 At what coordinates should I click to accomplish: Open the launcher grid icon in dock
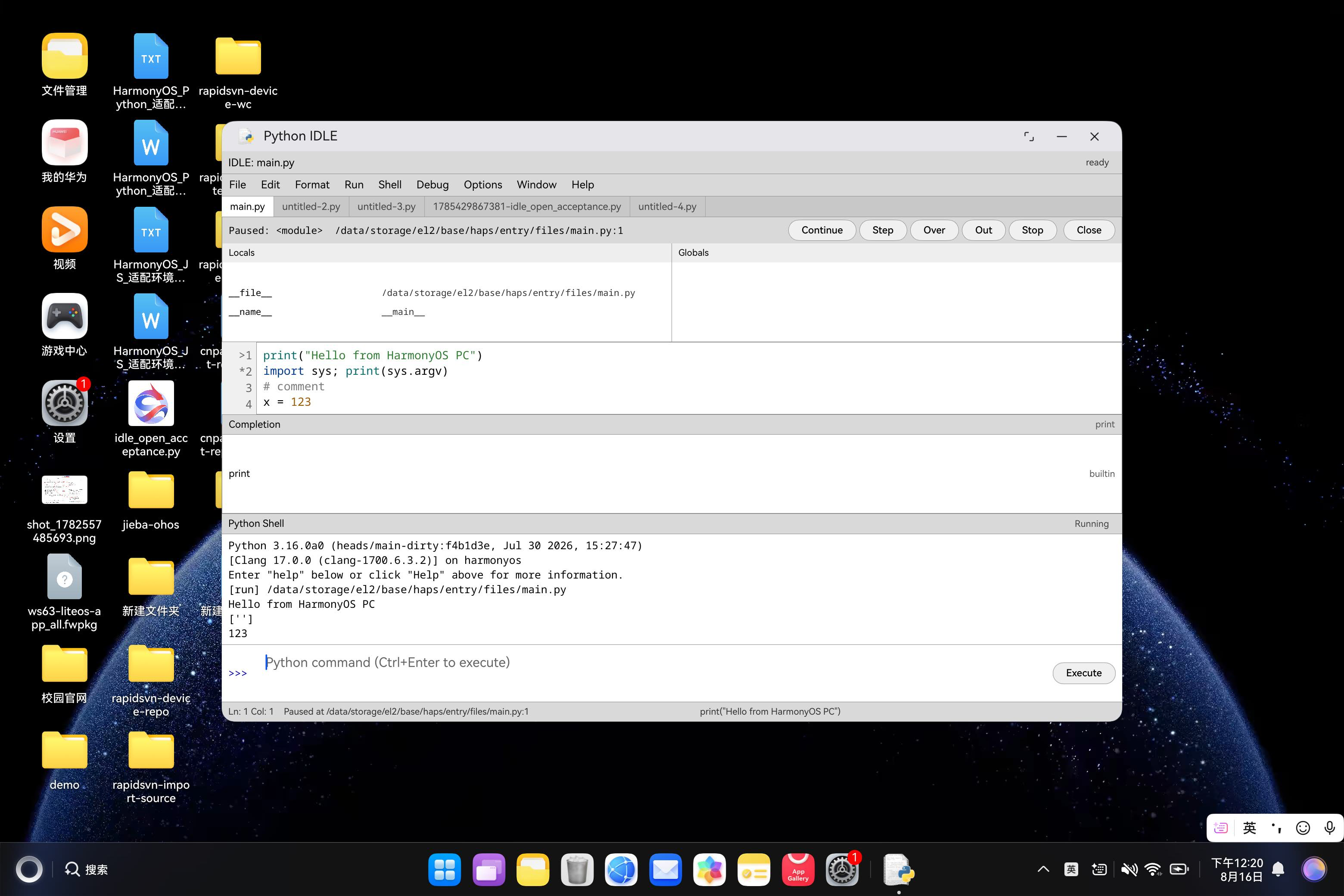click(x=445, y=870)
